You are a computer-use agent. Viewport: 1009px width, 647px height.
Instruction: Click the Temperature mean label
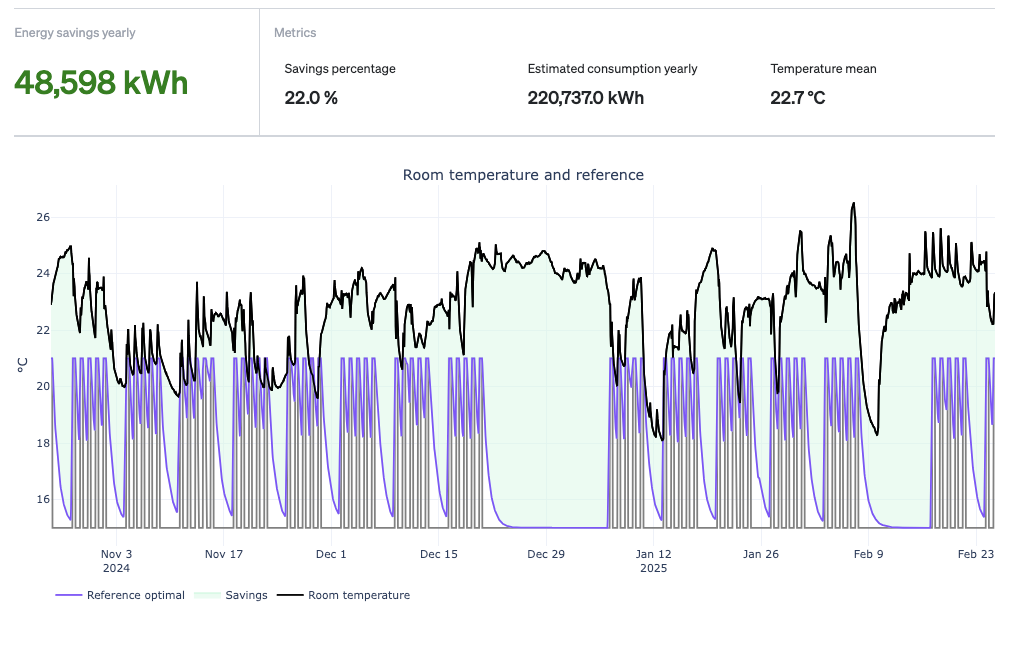[823, 69]
